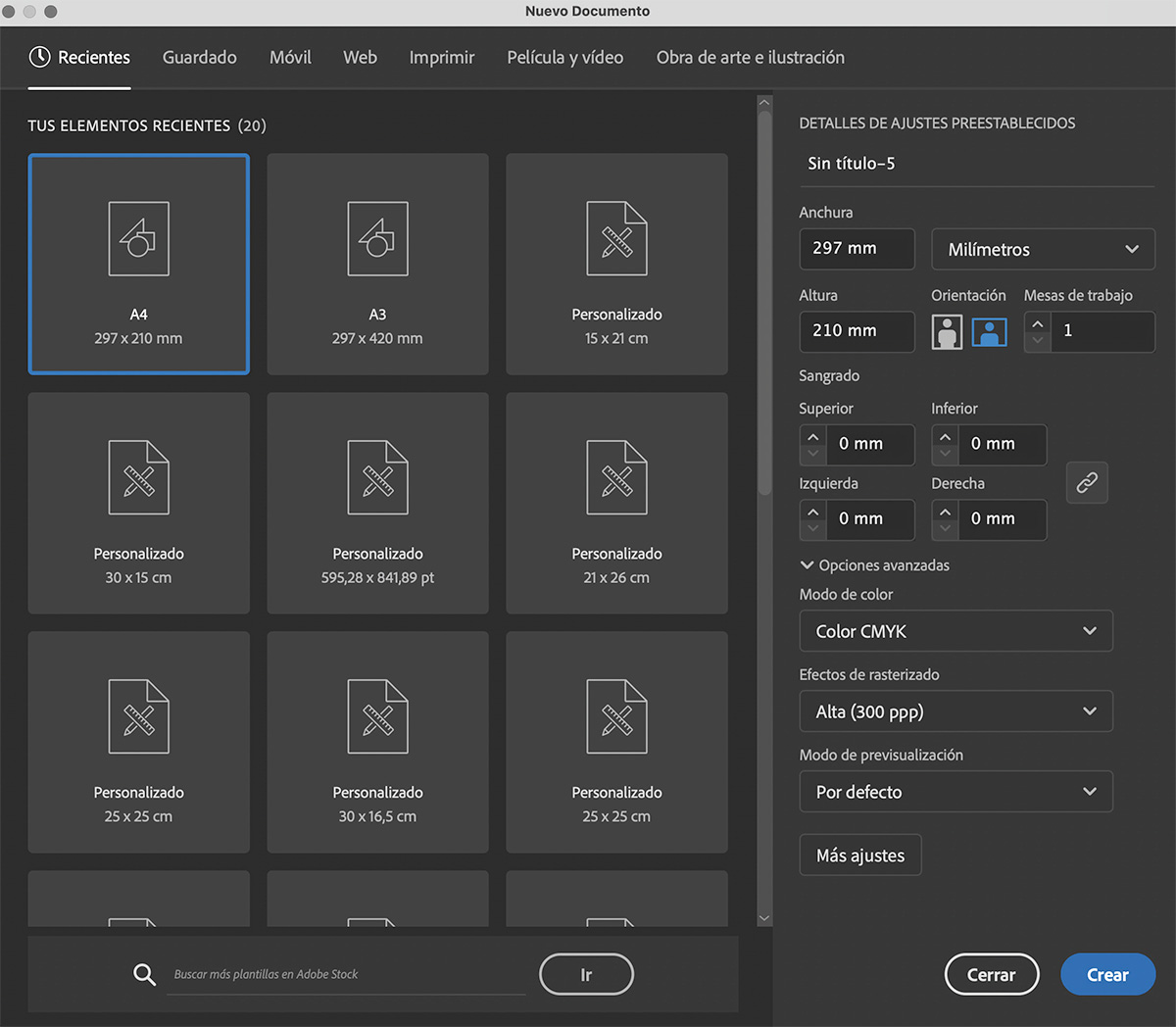Open the Por defecto preview dropdown

click(x=955, y=792)
